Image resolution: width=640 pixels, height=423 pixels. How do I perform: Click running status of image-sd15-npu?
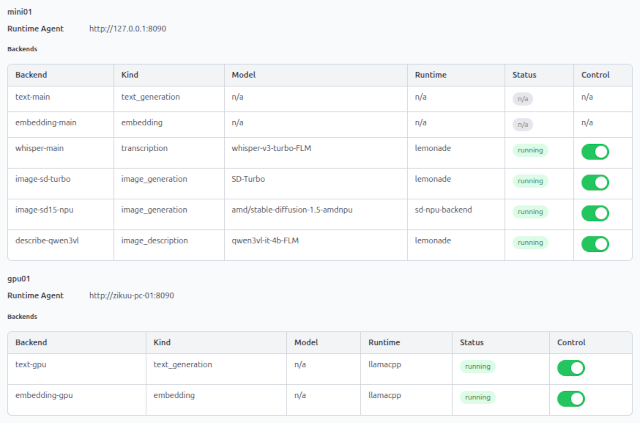(530, 212)
